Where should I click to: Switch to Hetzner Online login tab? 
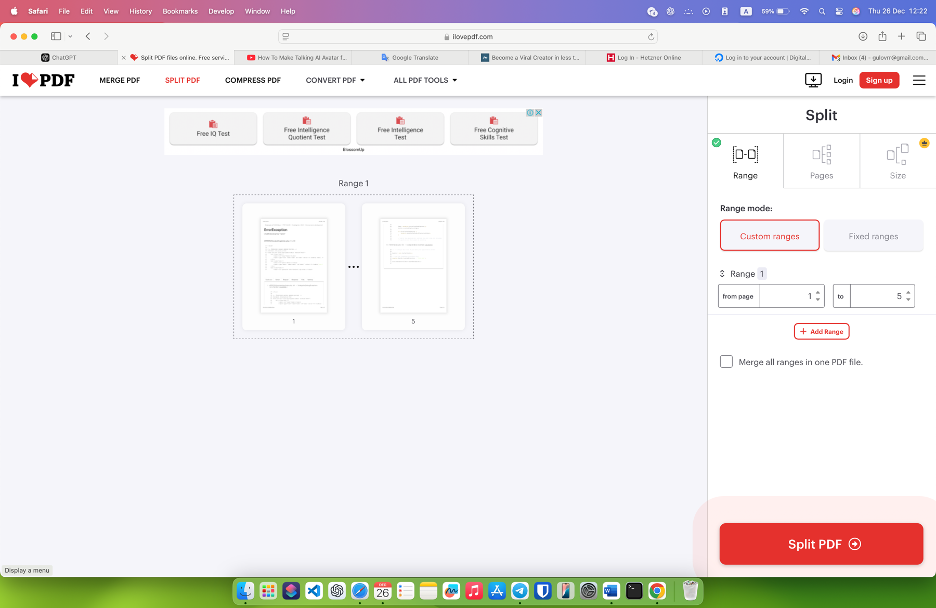tap(644, 58)
